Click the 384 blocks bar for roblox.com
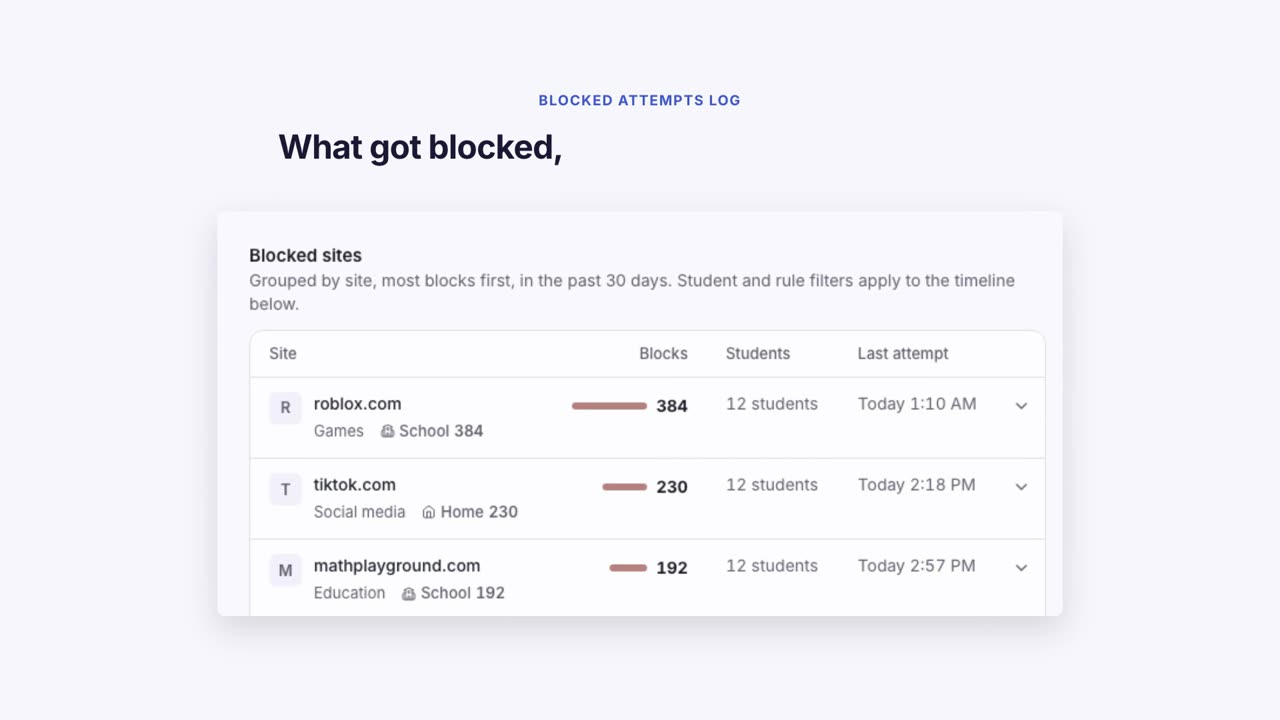 pos(609,406)
